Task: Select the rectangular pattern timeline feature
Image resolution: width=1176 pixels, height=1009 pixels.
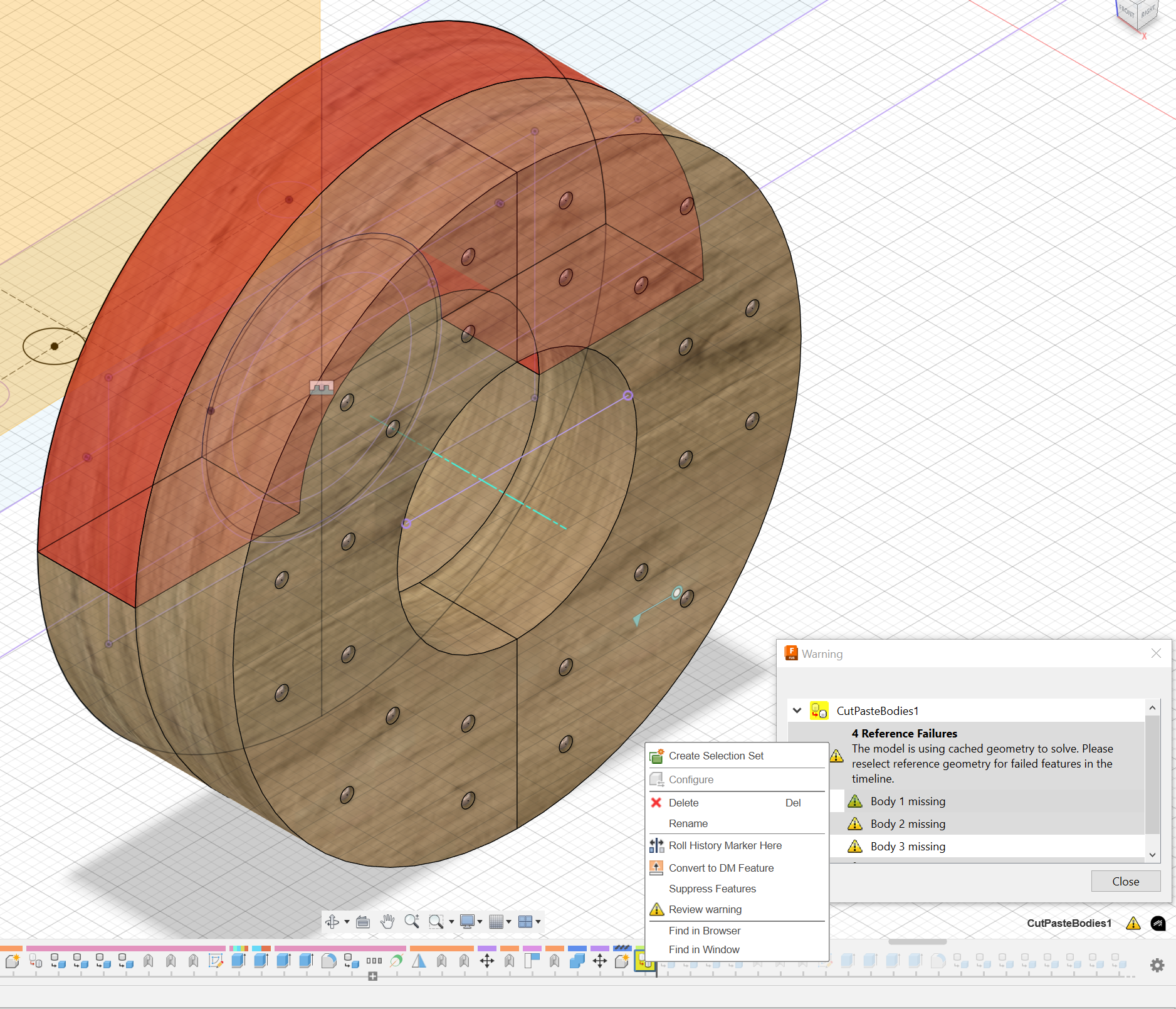Action: (374, 961)
